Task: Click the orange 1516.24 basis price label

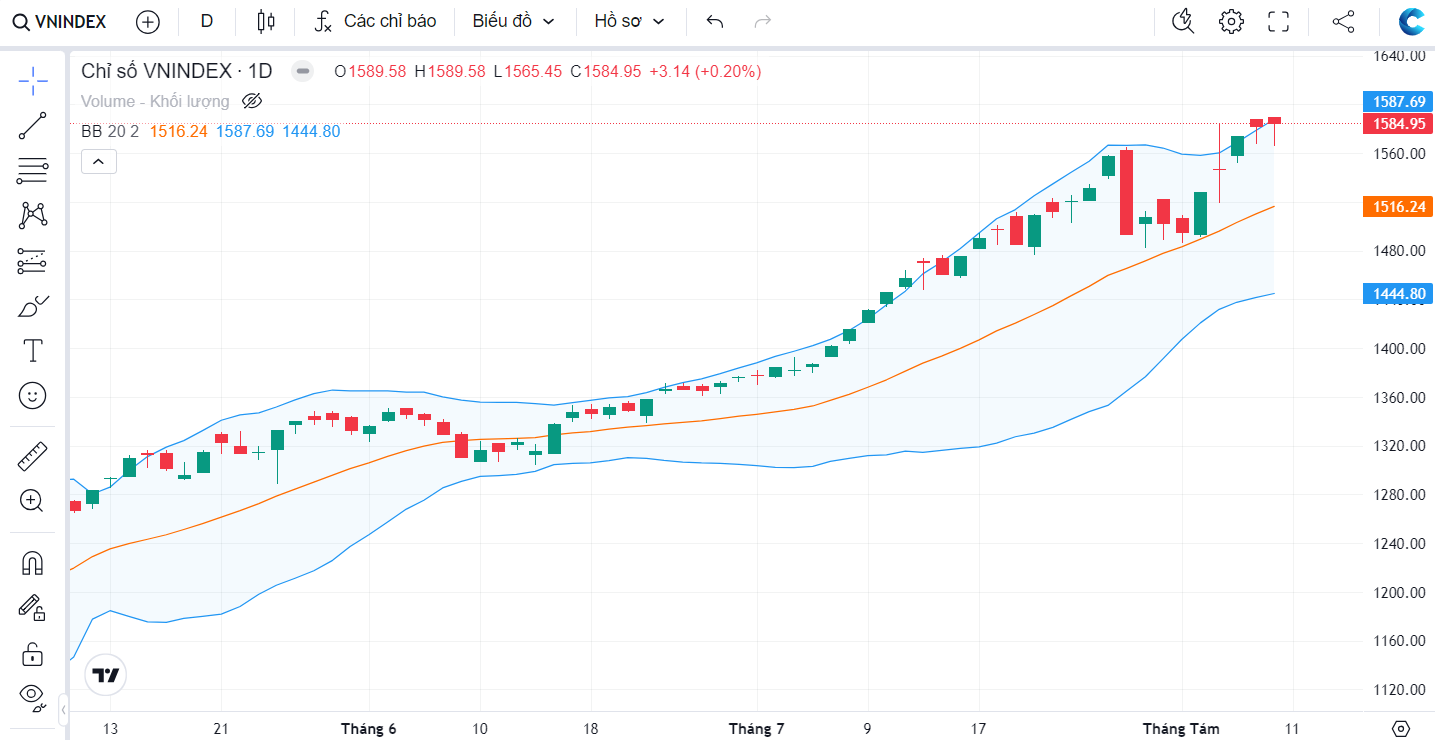Action: point(1399,207)
